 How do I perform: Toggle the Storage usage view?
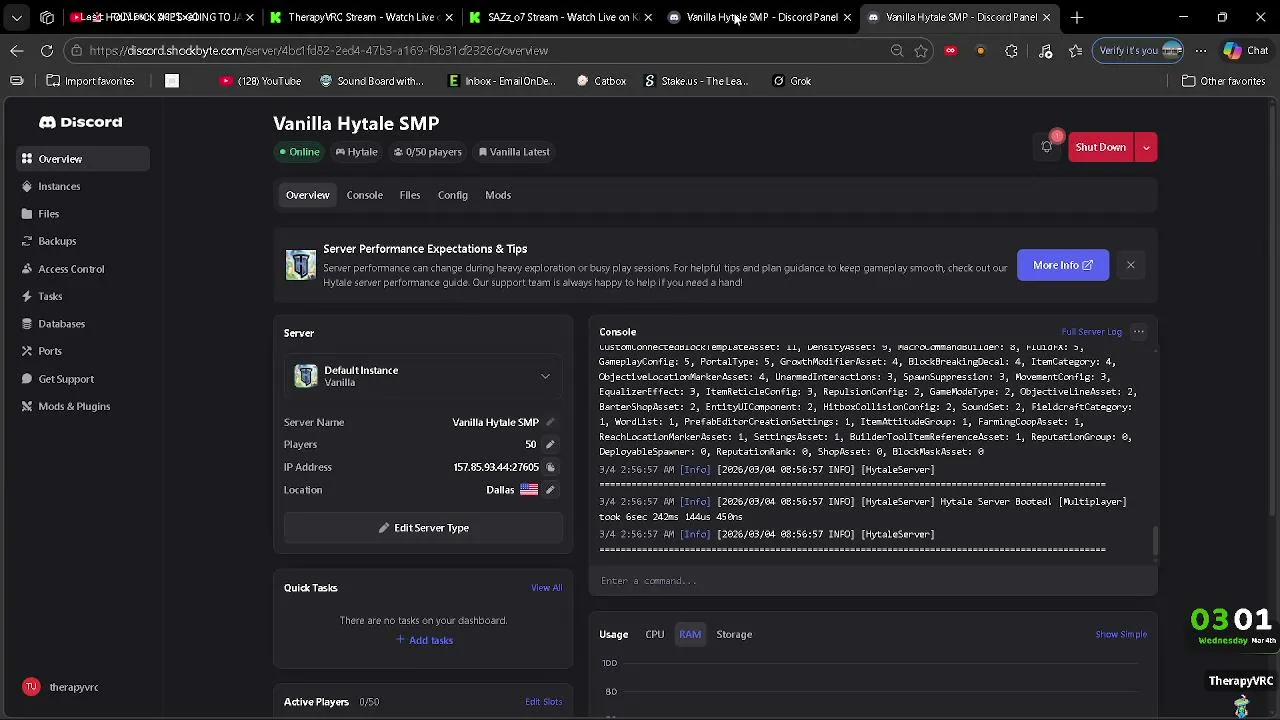pos(734,634)
